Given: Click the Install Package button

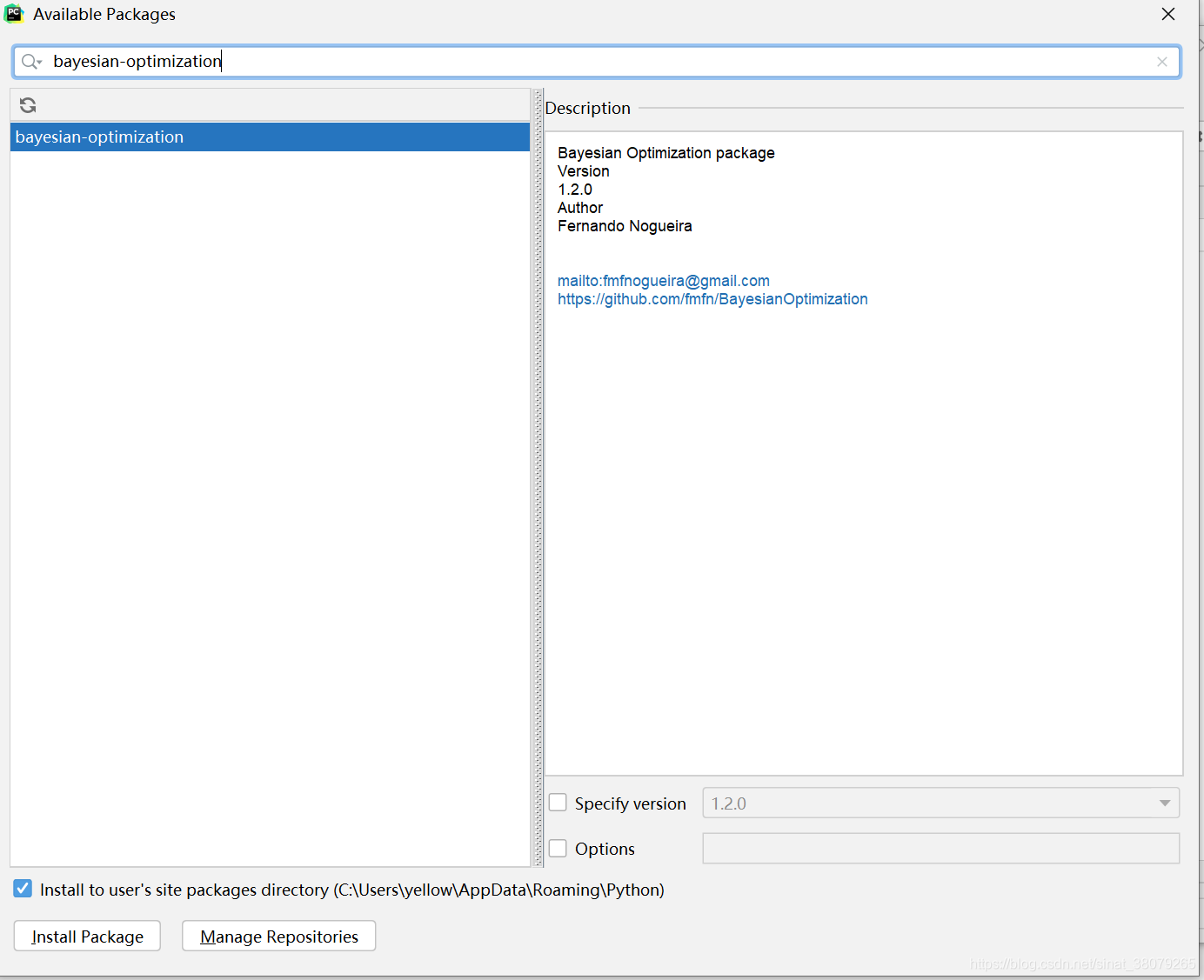Looking at the screenshot, I should pos(87,936).
